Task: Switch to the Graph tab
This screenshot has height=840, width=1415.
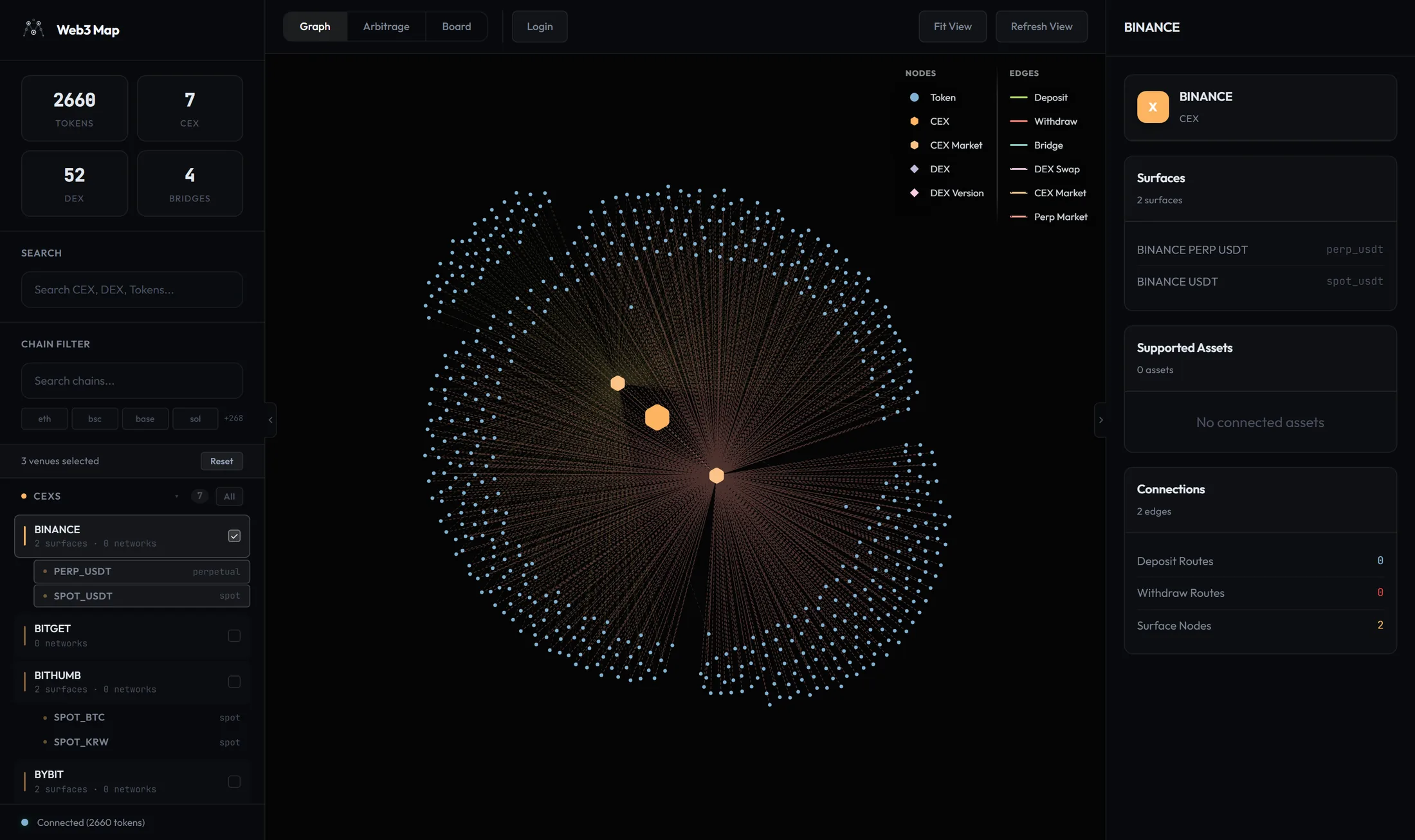Action: tap(315, 26)
